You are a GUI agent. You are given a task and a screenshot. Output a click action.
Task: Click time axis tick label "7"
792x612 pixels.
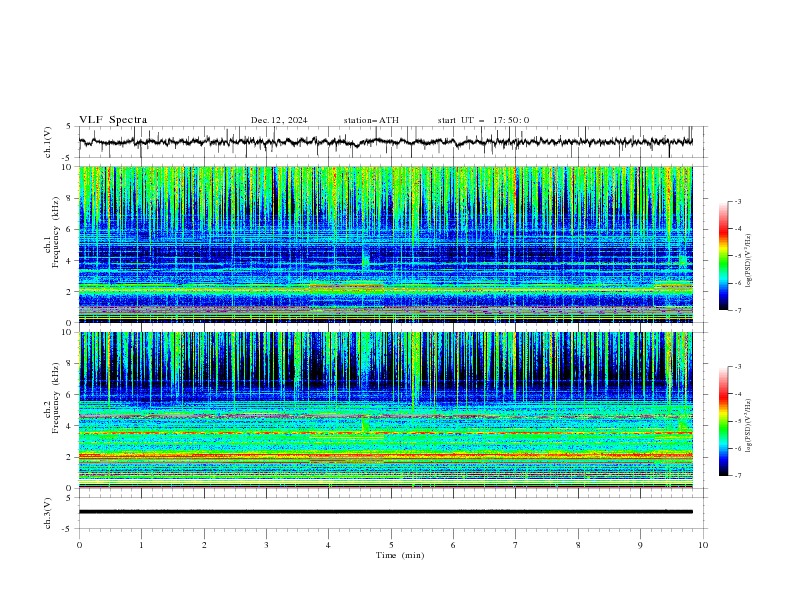[516, 545]
